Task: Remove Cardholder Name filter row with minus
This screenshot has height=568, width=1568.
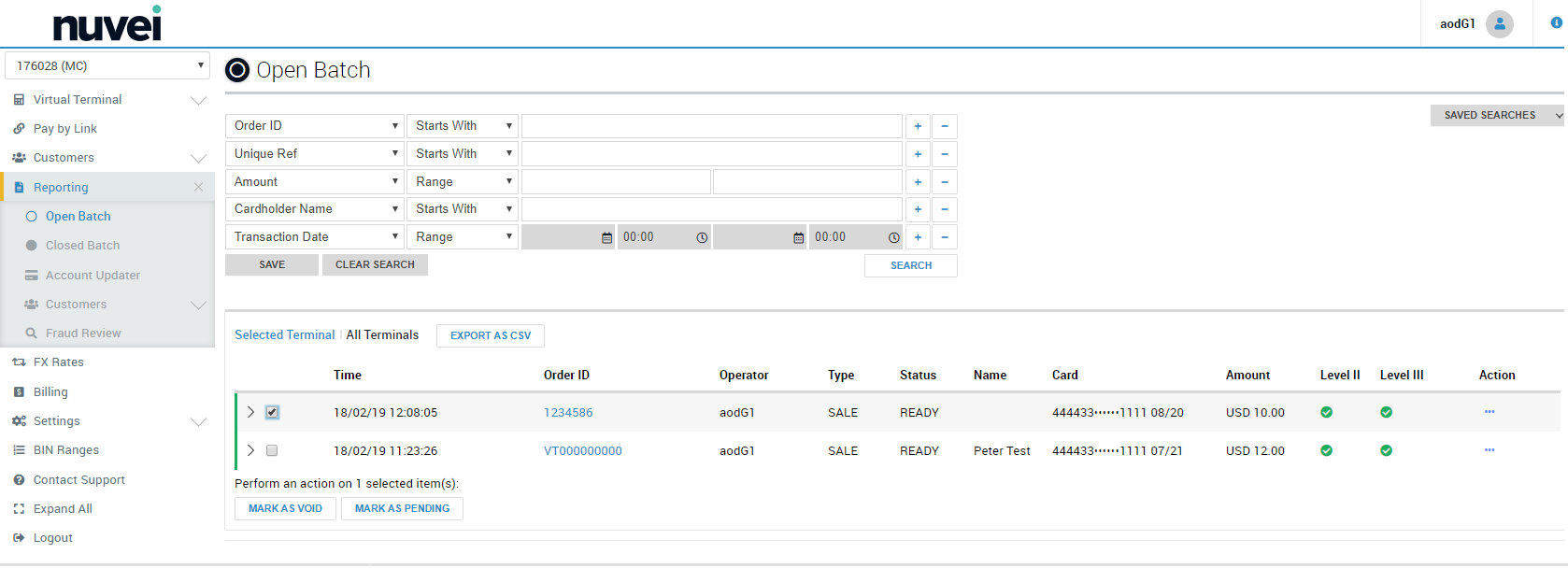Action: click(945, 209)
